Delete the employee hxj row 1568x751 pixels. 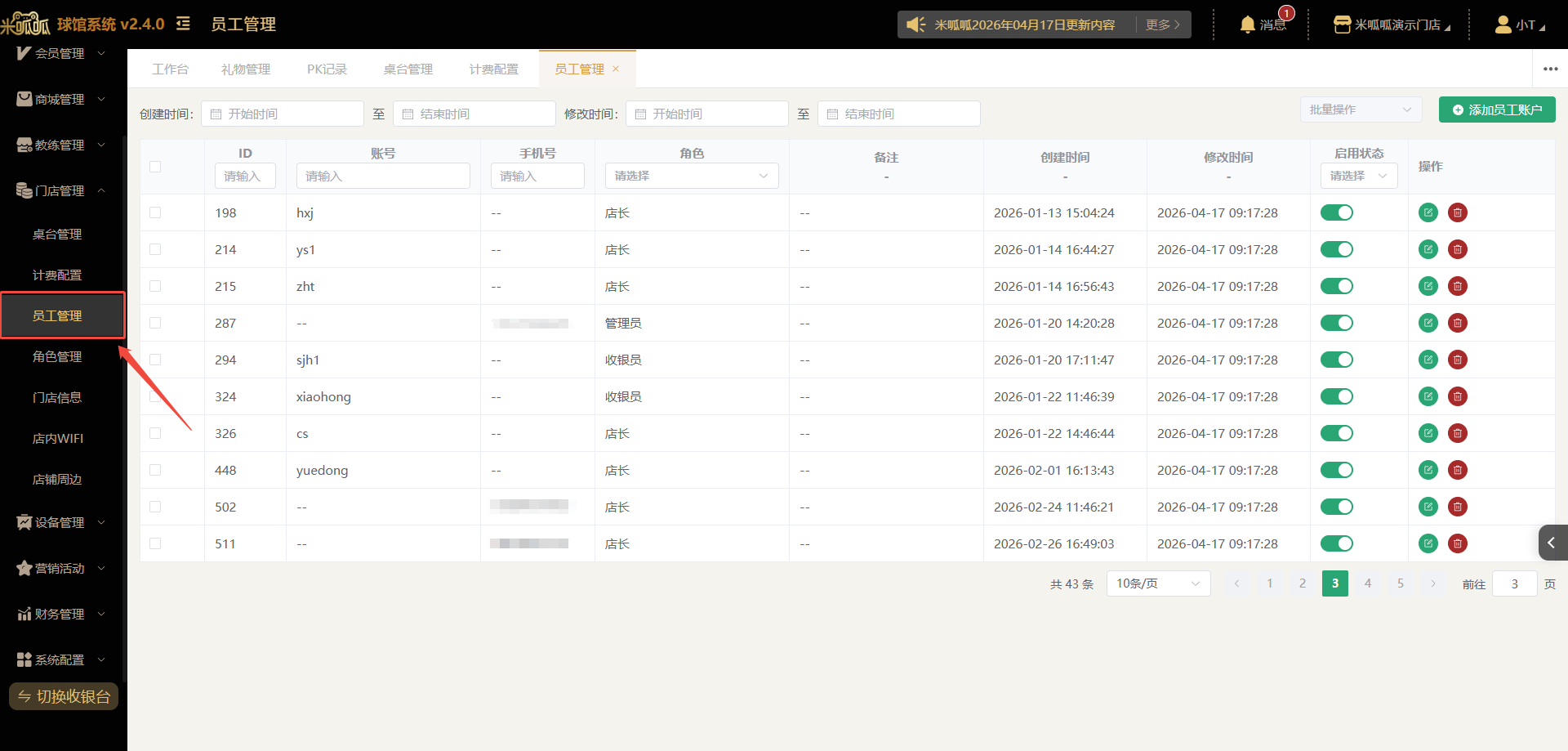tap(1458, 212)
